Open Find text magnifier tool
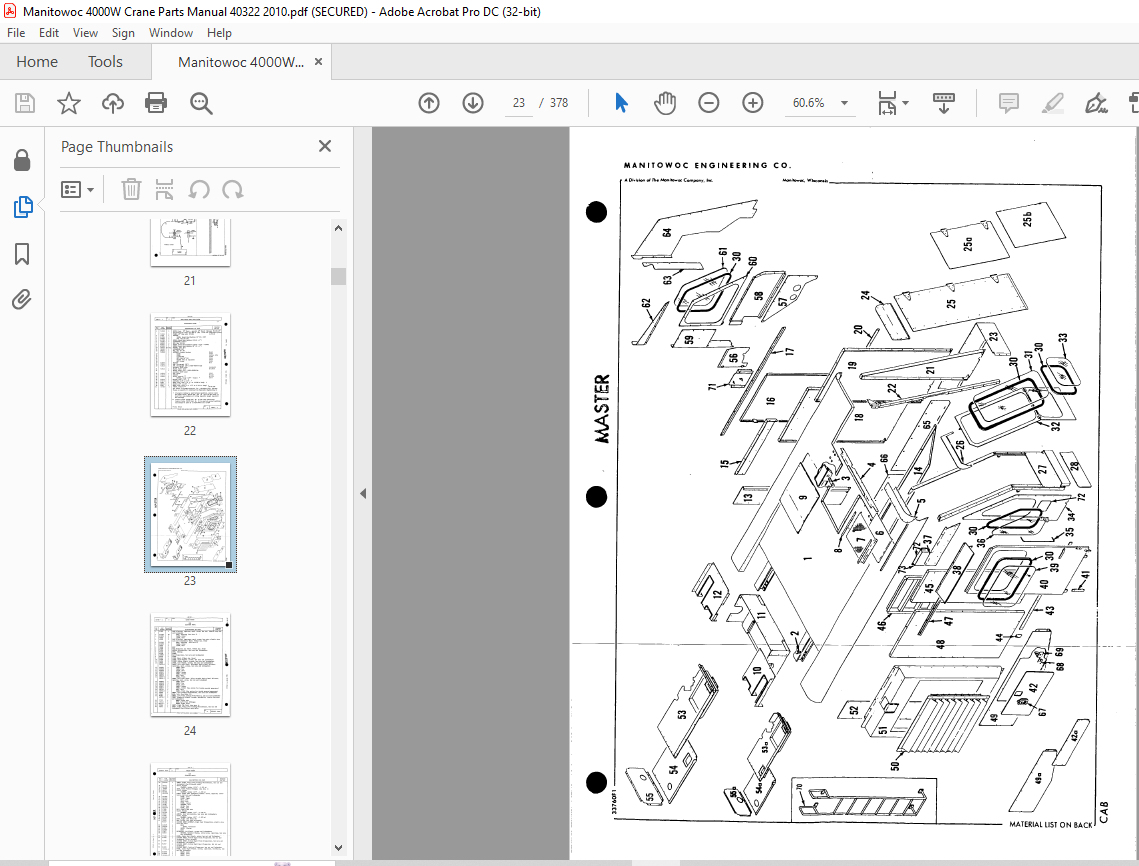The image size is (1139, 866). (201, 103)
